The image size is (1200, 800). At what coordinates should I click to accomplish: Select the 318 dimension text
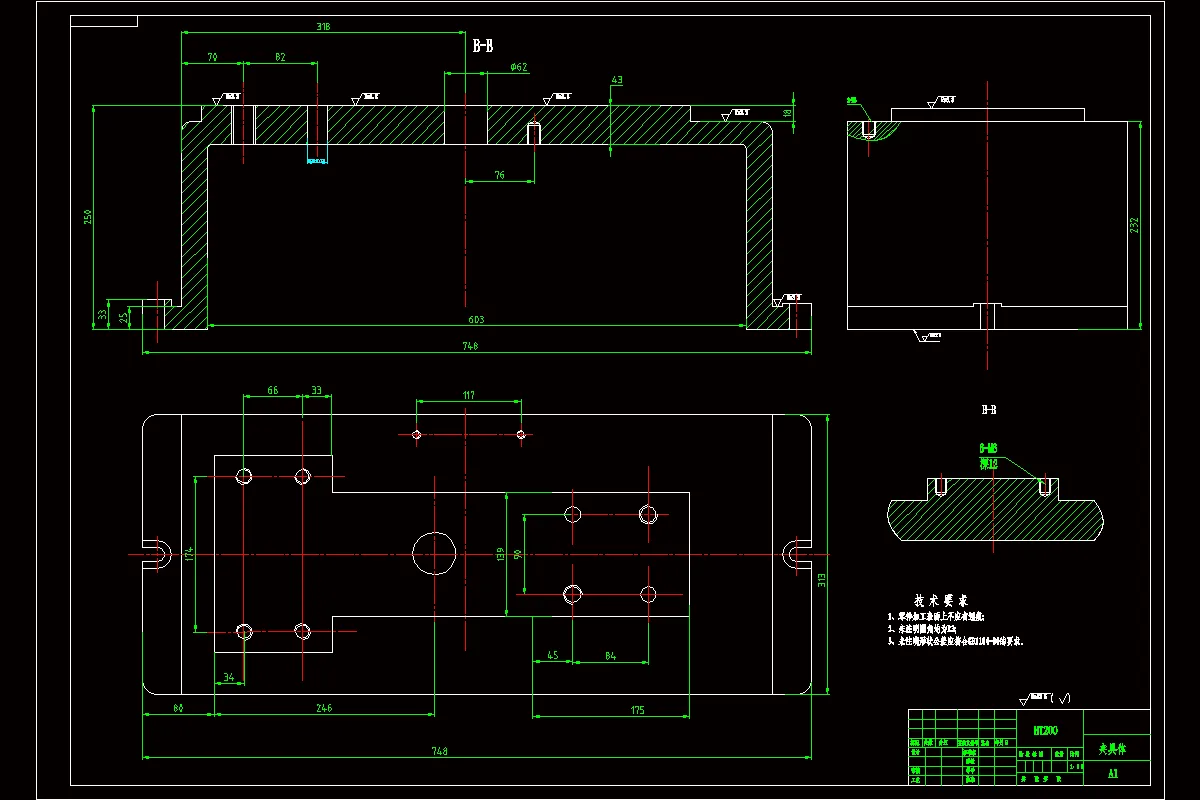323,28
